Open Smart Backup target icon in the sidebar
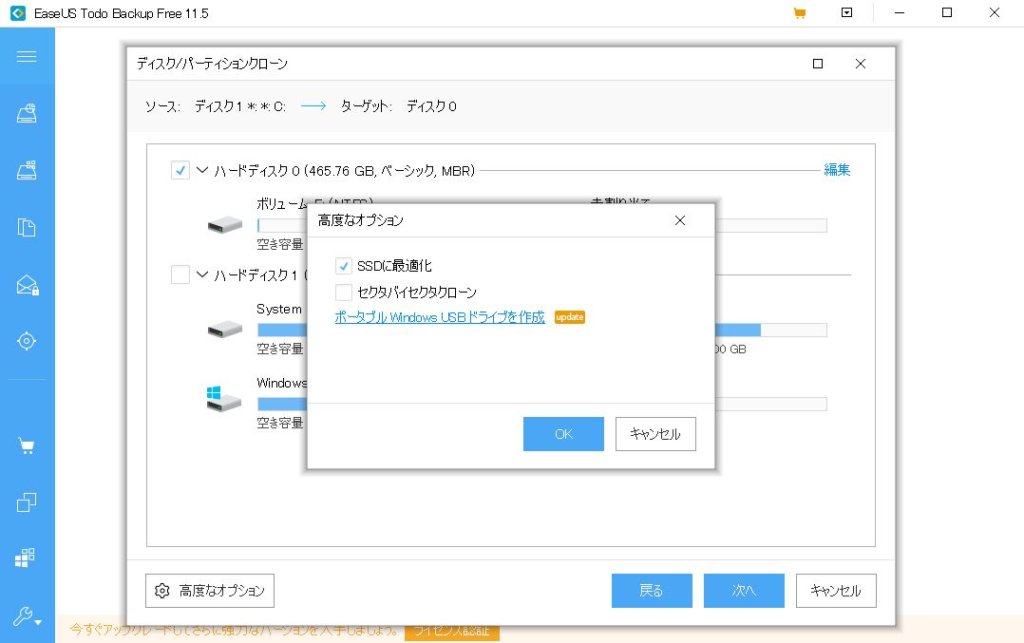Image resolution: width=1024 pixels, height=643 pixels. pyautogui.click(x=26, y=341)
